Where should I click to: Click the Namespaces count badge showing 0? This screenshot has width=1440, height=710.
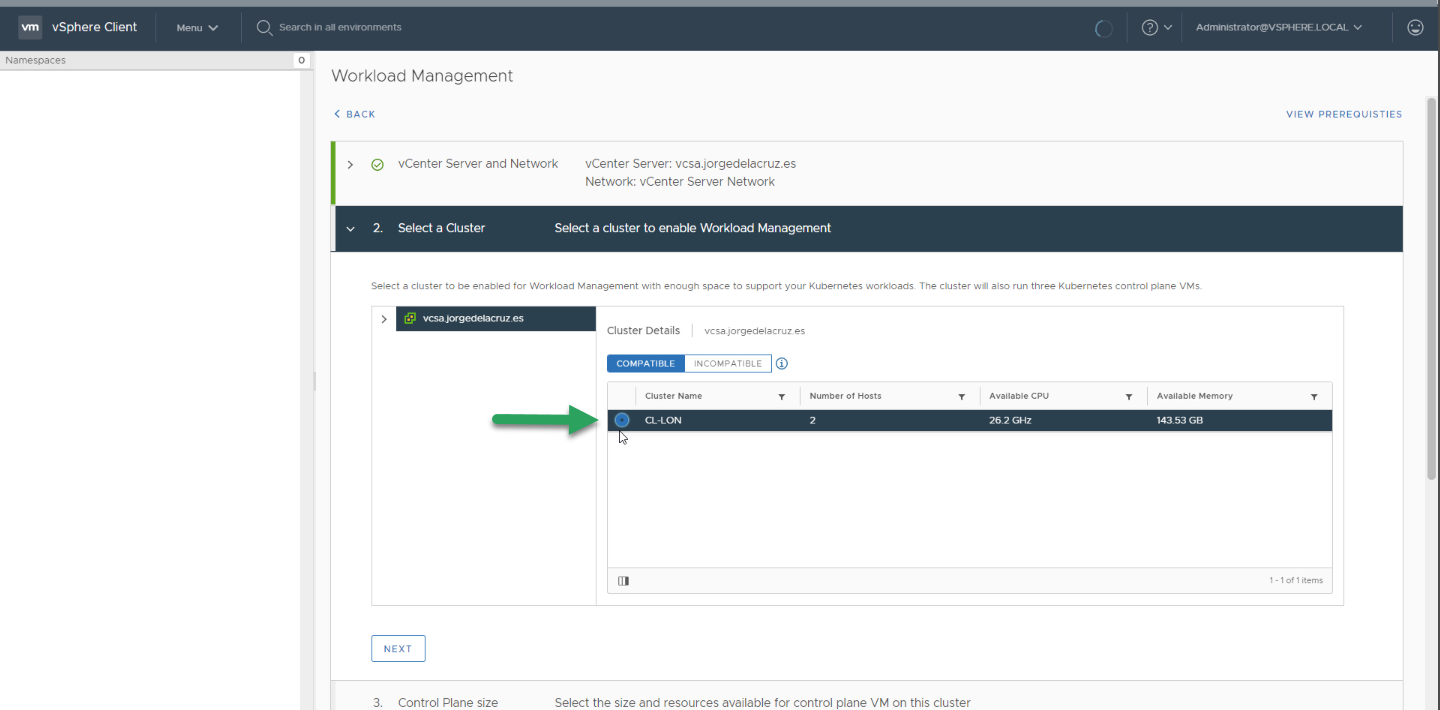tap(301, 60)
